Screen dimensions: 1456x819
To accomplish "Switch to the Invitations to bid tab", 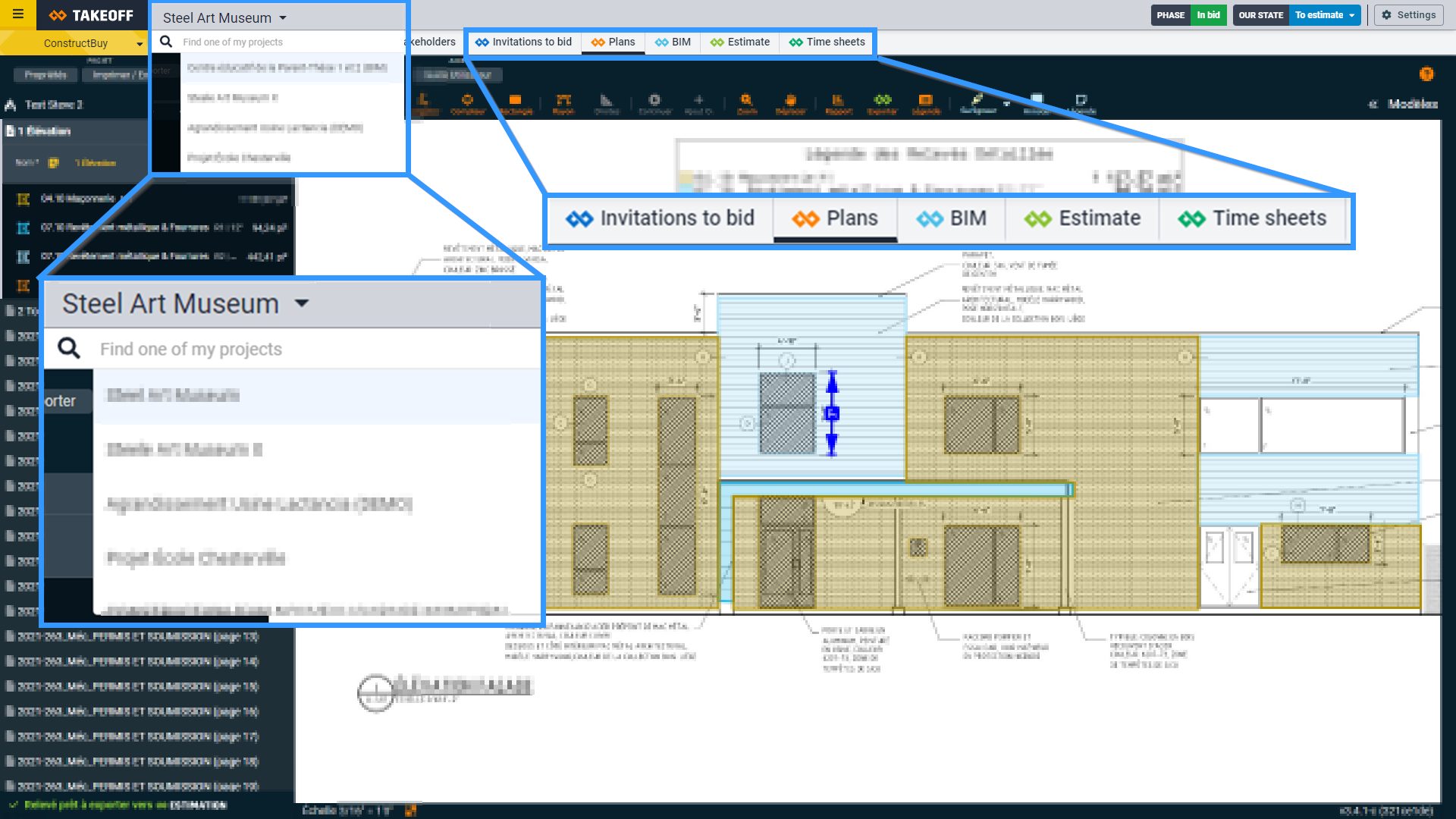I will pos(524,42).
